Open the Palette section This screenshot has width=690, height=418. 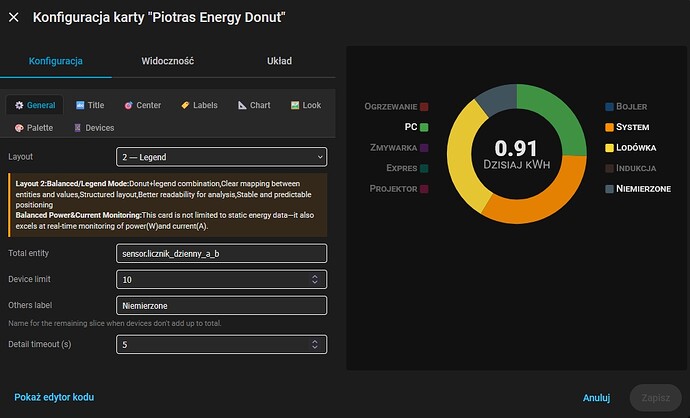coord(34,128)
